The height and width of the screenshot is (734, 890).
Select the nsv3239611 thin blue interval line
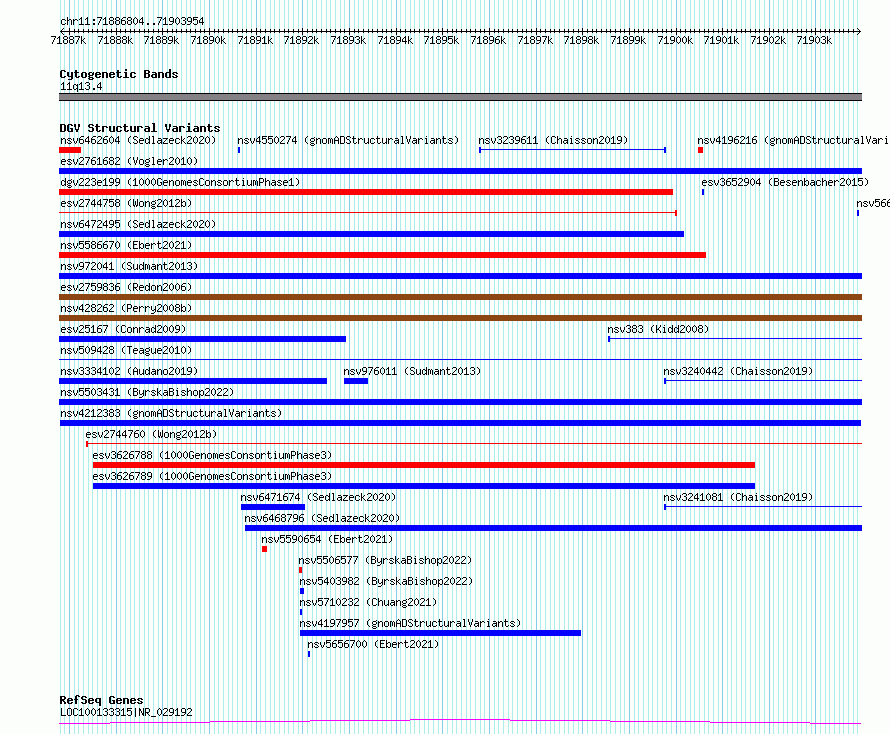572,150
